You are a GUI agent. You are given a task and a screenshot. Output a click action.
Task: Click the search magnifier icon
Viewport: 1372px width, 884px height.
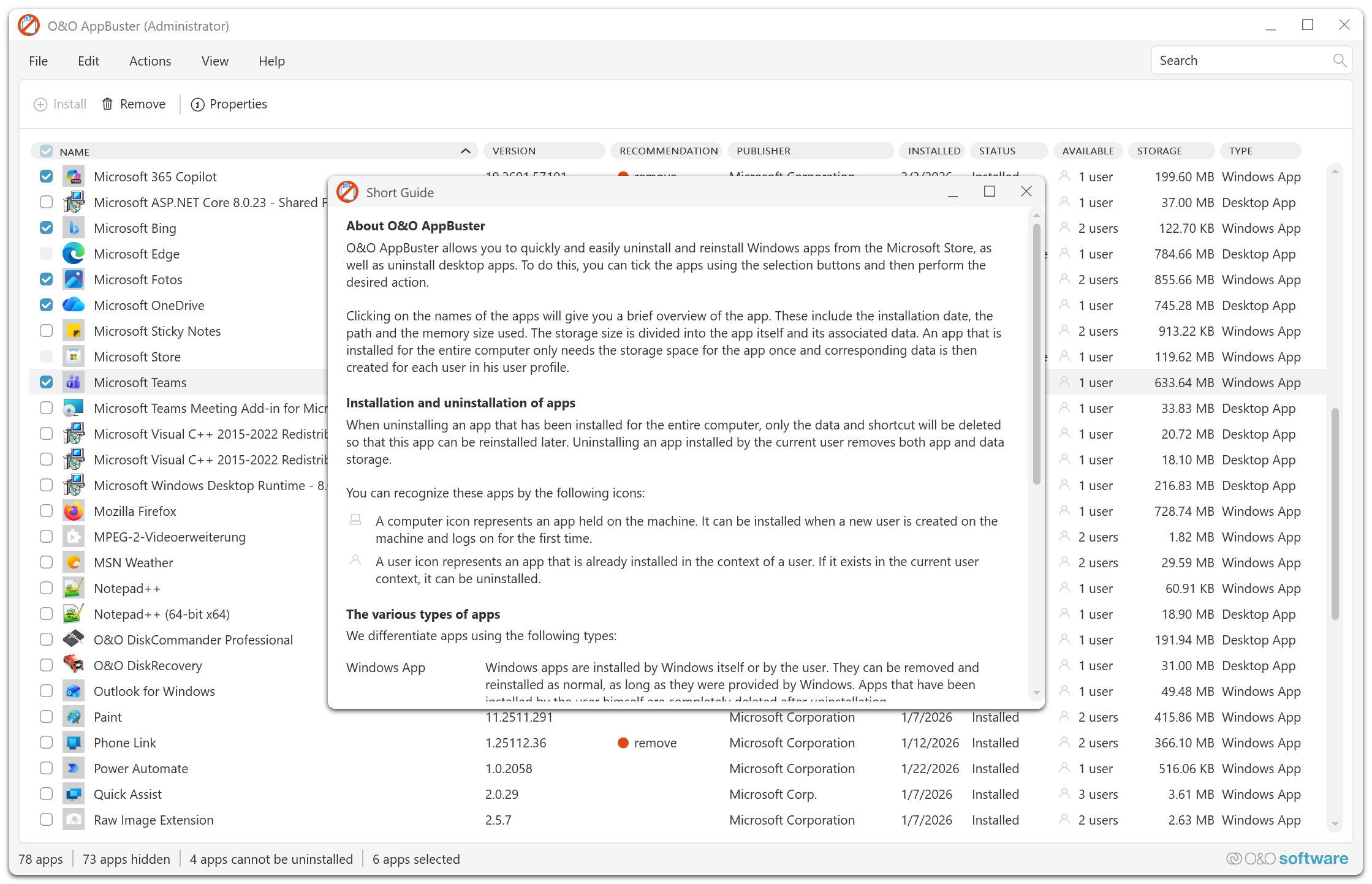point(1340,61)
